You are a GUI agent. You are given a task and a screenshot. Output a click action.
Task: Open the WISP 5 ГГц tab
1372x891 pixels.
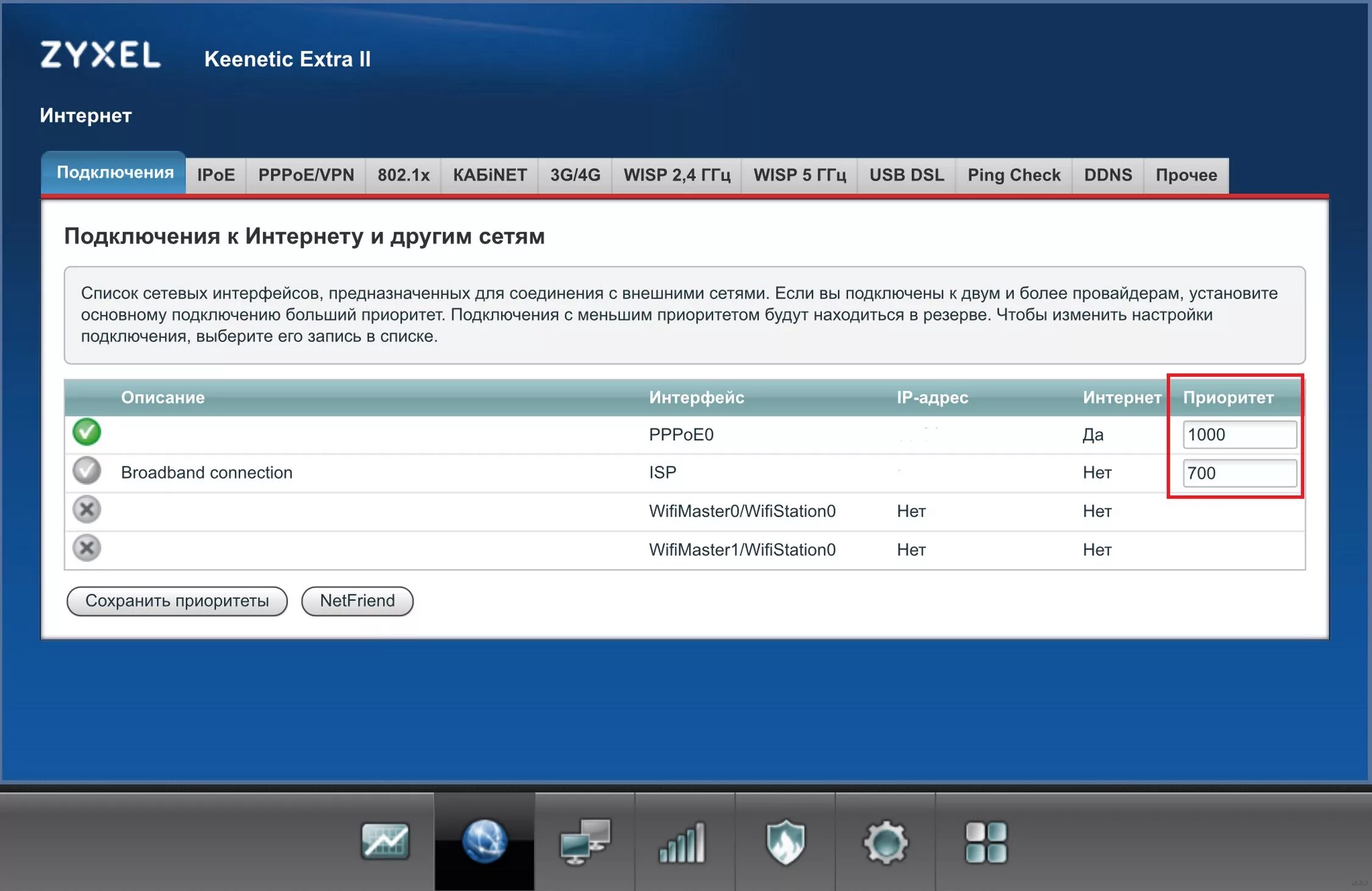coord(799,176)
